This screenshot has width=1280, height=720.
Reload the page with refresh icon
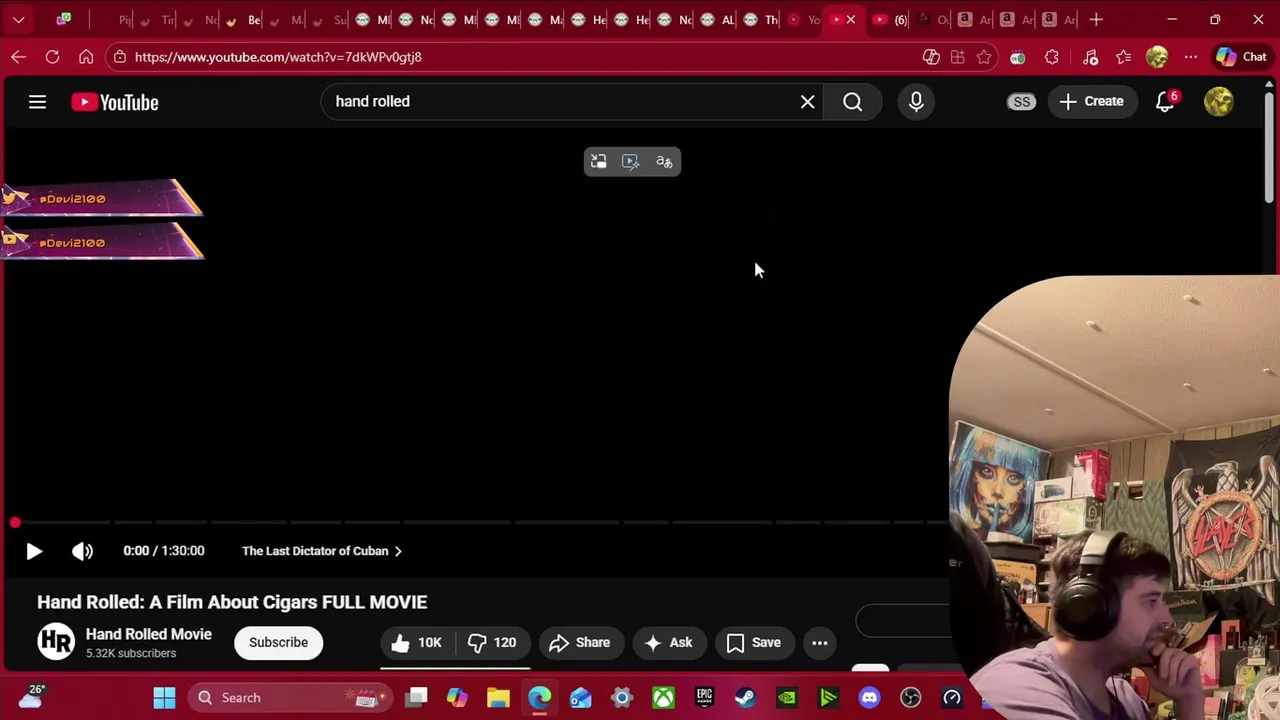coord(53,57)
